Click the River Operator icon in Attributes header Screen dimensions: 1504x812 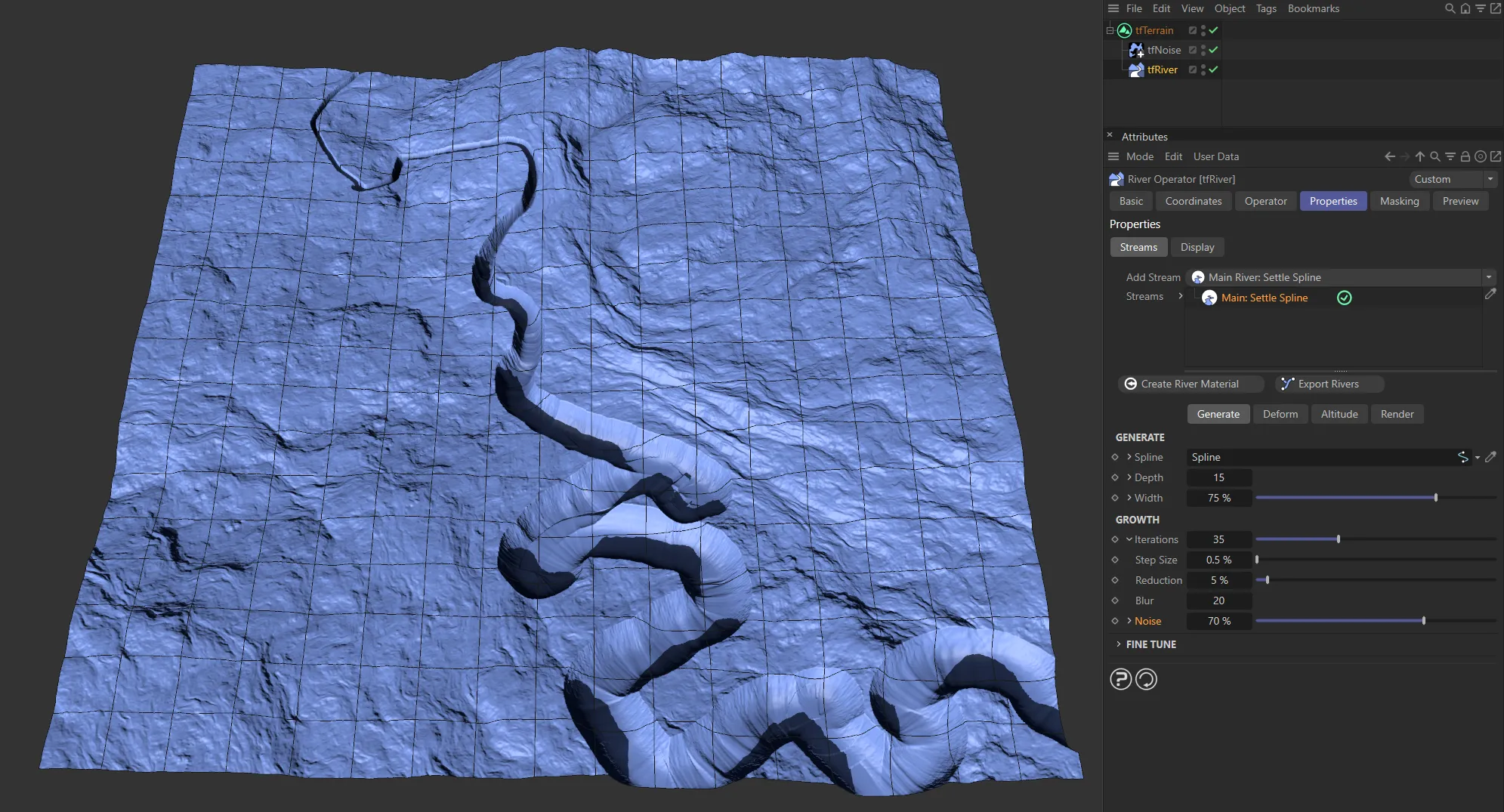[1116, 179]
